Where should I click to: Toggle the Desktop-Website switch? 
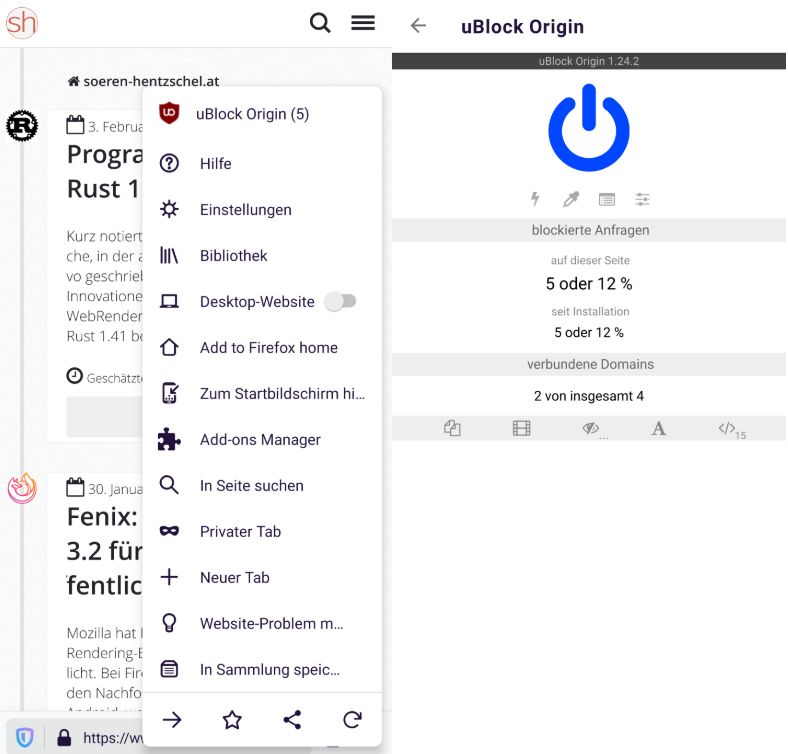tap(340, 302)
